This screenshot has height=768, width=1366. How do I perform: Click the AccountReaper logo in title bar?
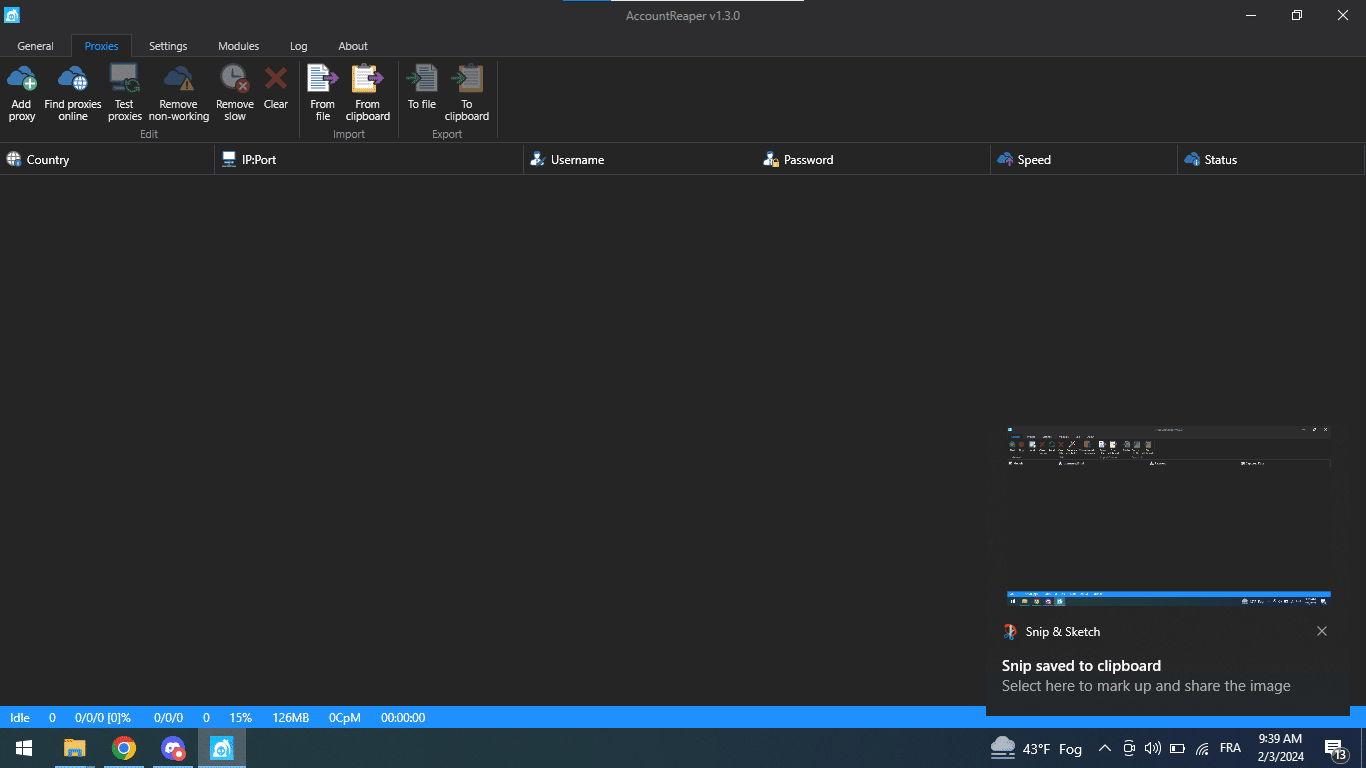[12, 15]
